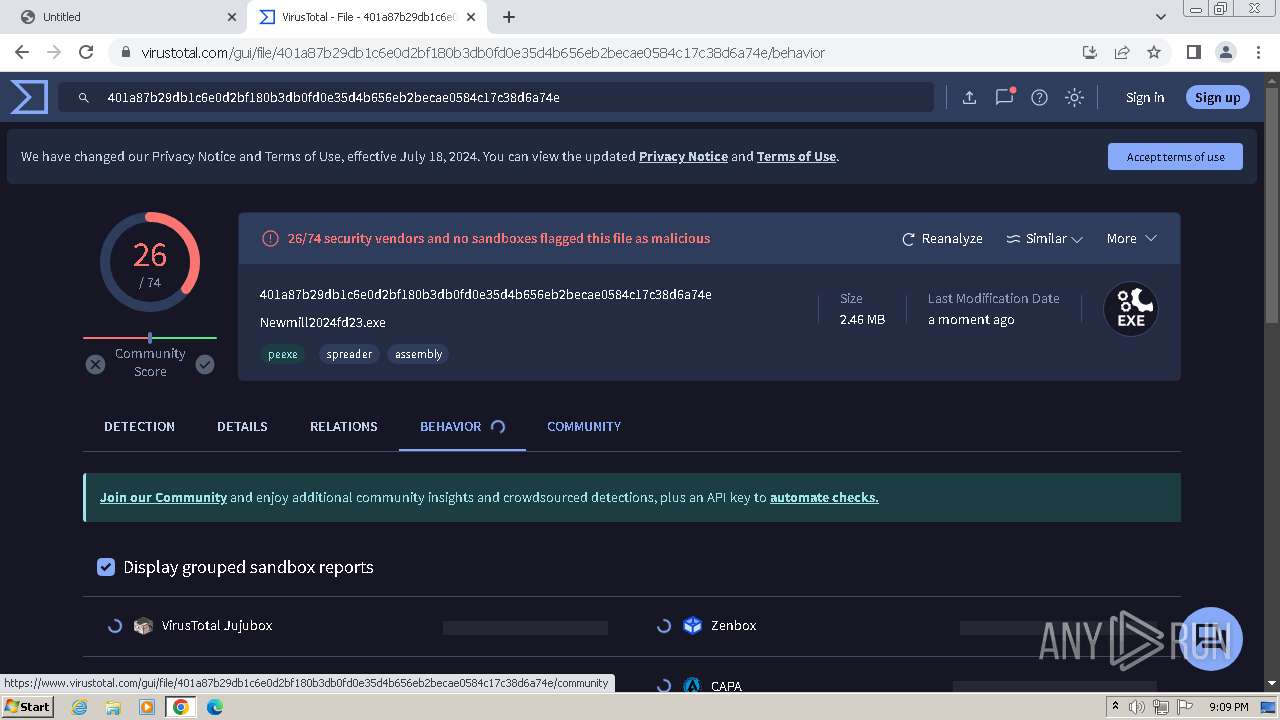Click the assembly tag
The image size is (1280, 720).
pos(418,354)
